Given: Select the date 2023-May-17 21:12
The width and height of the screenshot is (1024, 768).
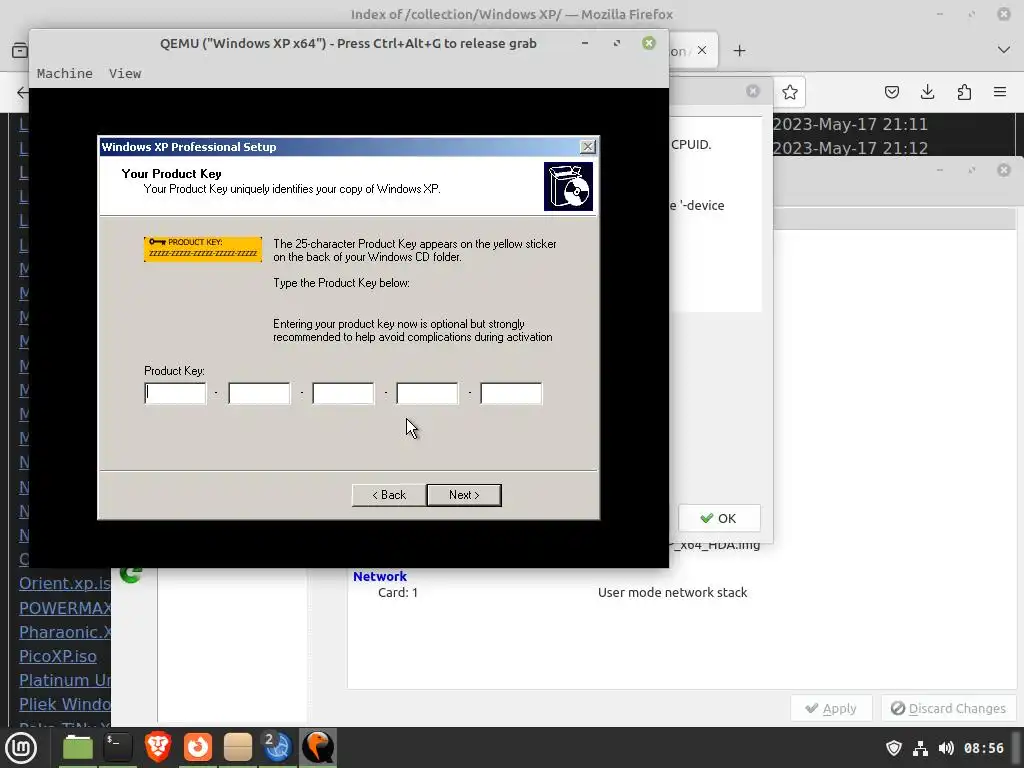Looking at the screenshot, I should point(850,148).
